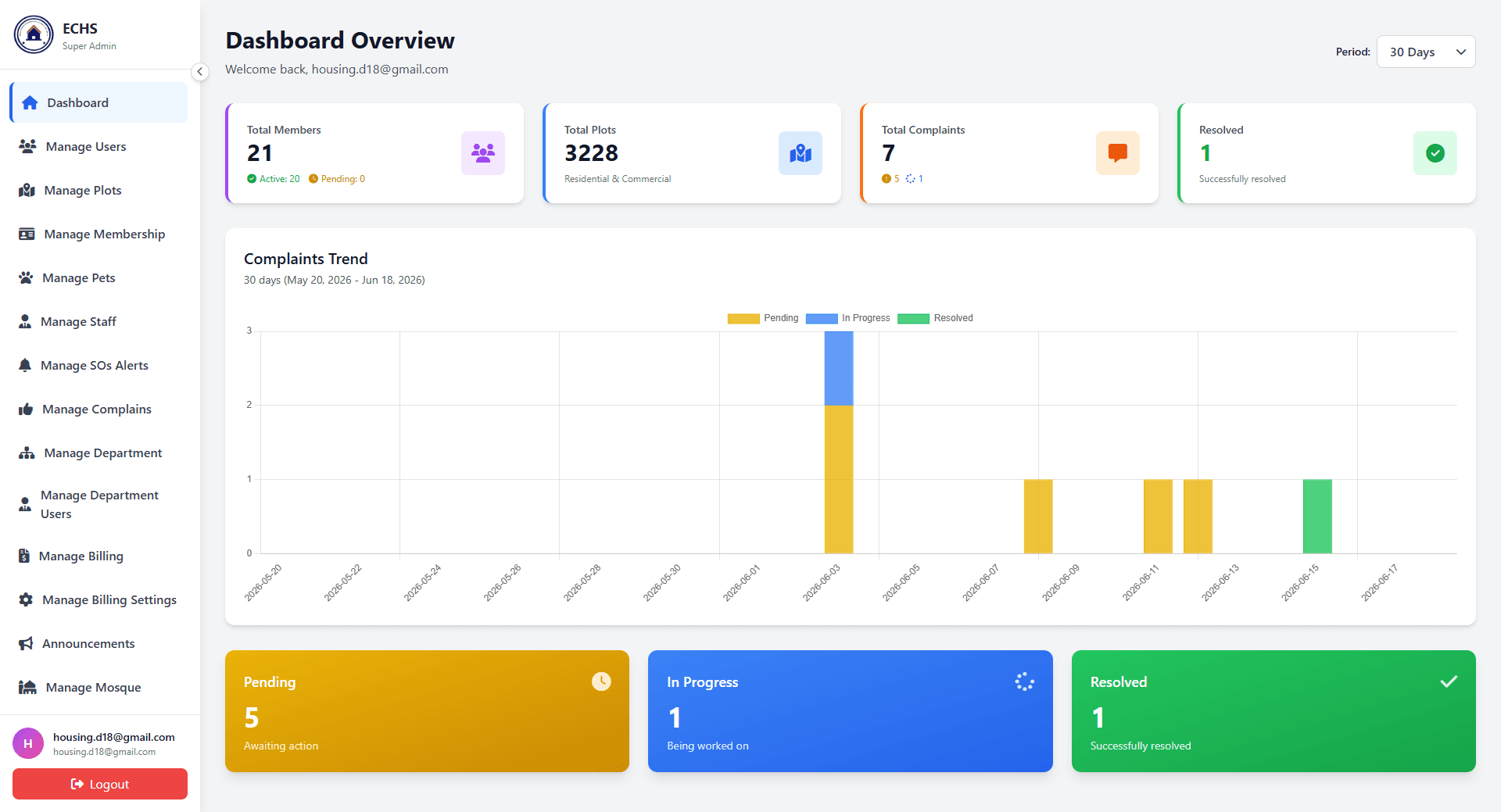
Task: Click the blue Total Plots map icon
Action: 801,153
